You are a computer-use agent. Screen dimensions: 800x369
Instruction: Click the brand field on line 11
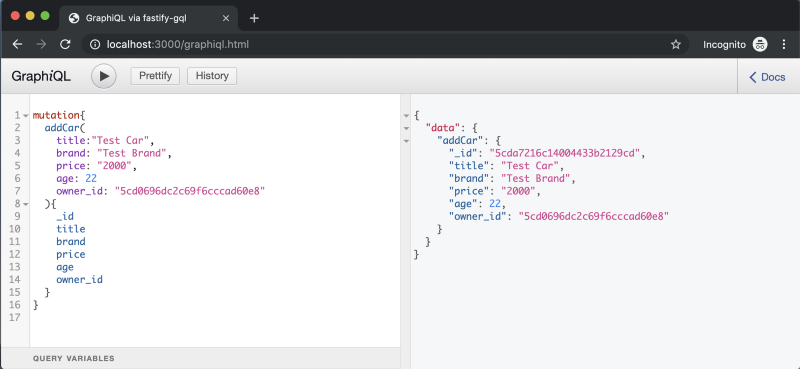(x=71, y=241)
